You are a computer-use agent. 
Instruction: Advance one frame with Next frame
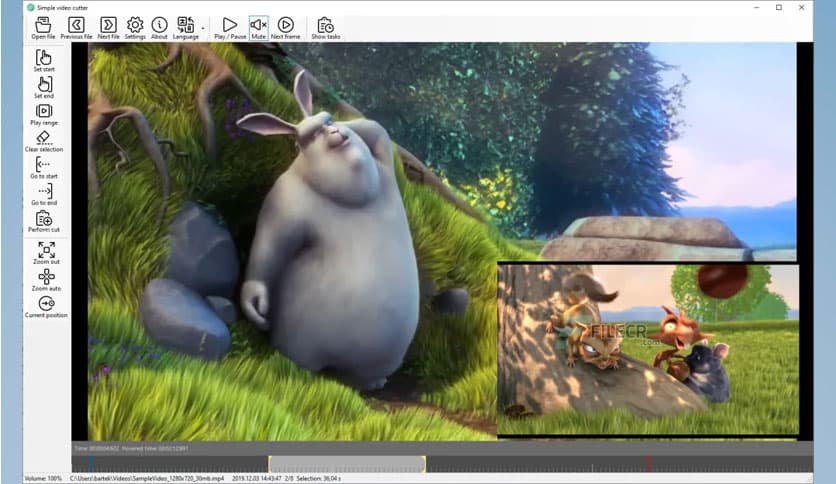coord(285,28)
